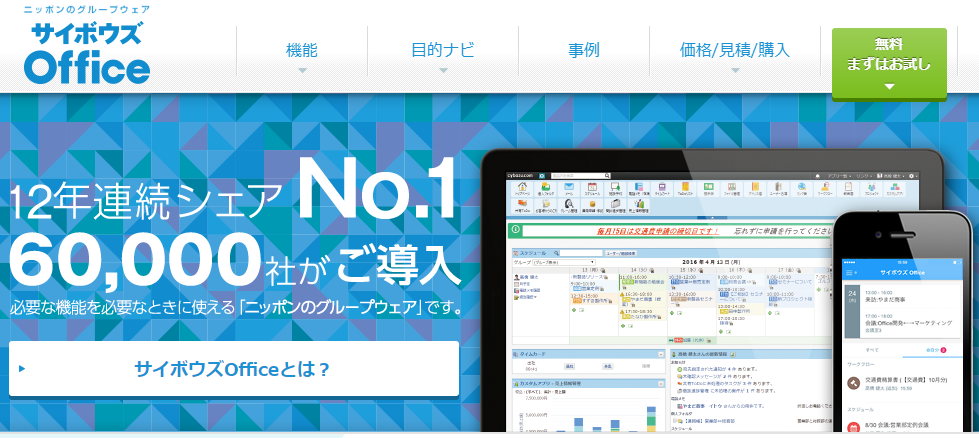Open the 毎月15日は交通費申請の締切日です notice link
Image resolution: width=979 pixels, height=438 pixels.
657,231
